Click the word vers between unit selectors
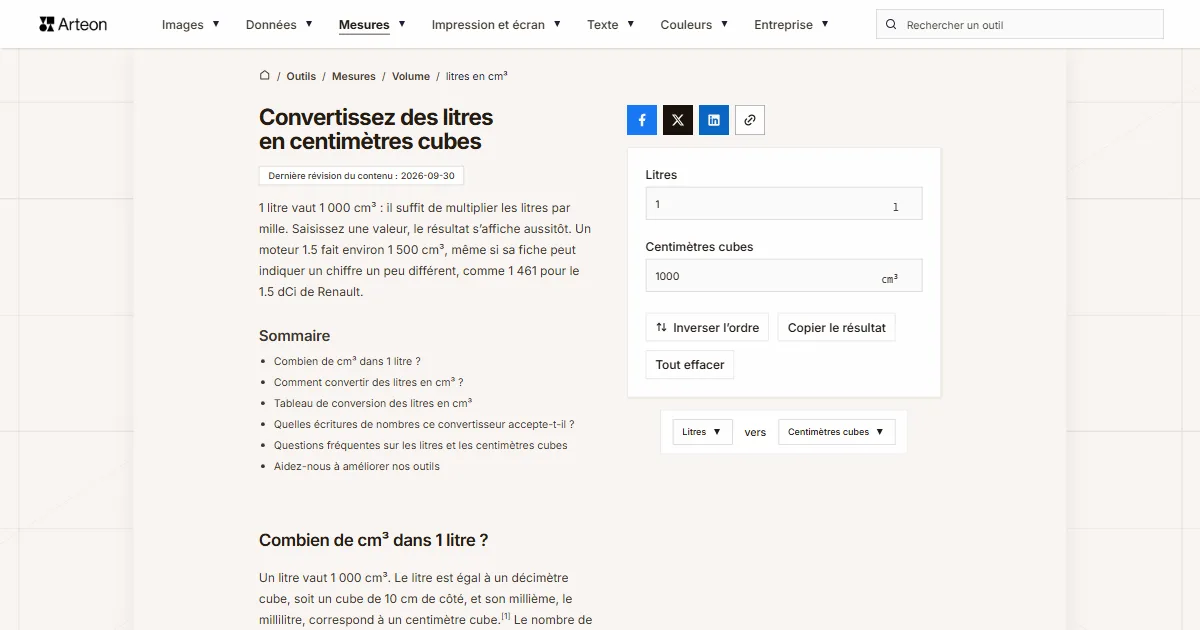 click(x=755, y=432)
